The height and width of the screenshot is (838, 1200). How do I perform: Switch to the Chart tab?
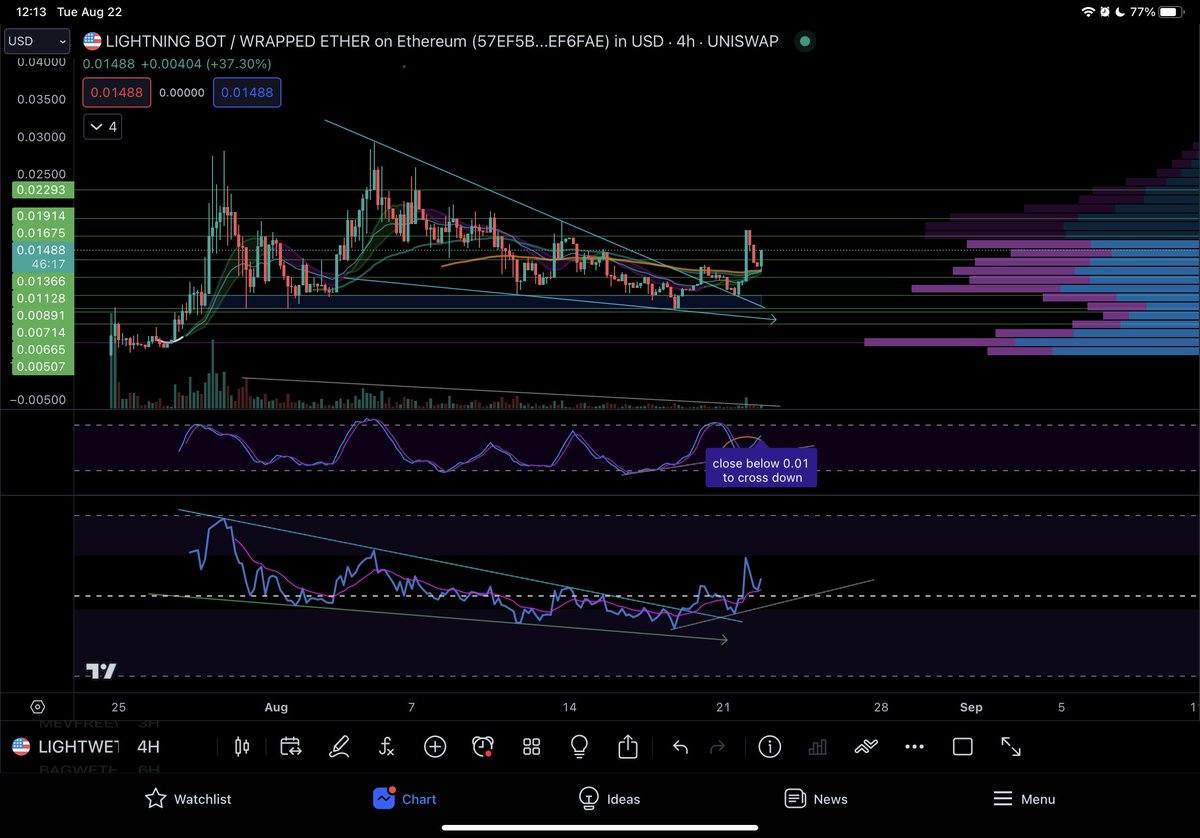click(x=404, y=798)
